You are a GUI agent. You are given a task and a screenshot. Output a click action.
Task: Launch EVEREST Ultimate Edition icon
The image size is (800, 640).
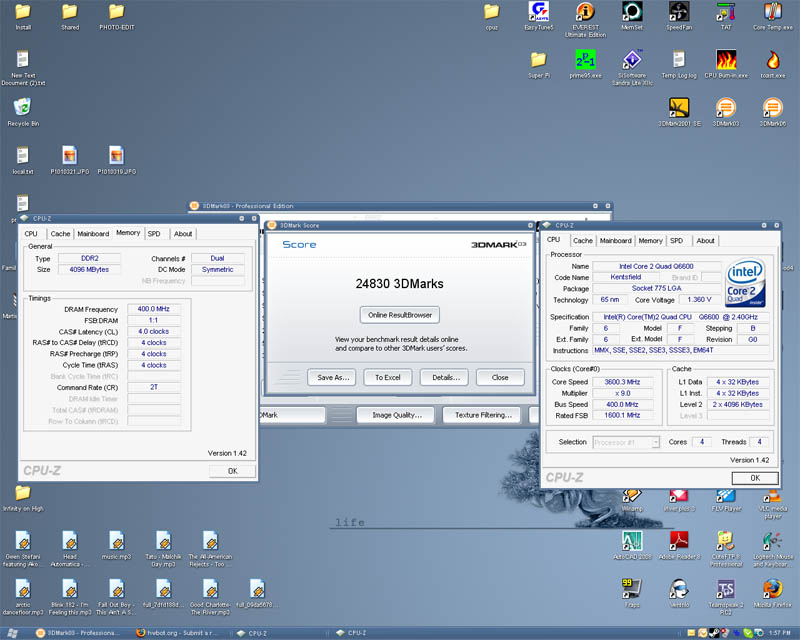[x=585, y=19]
